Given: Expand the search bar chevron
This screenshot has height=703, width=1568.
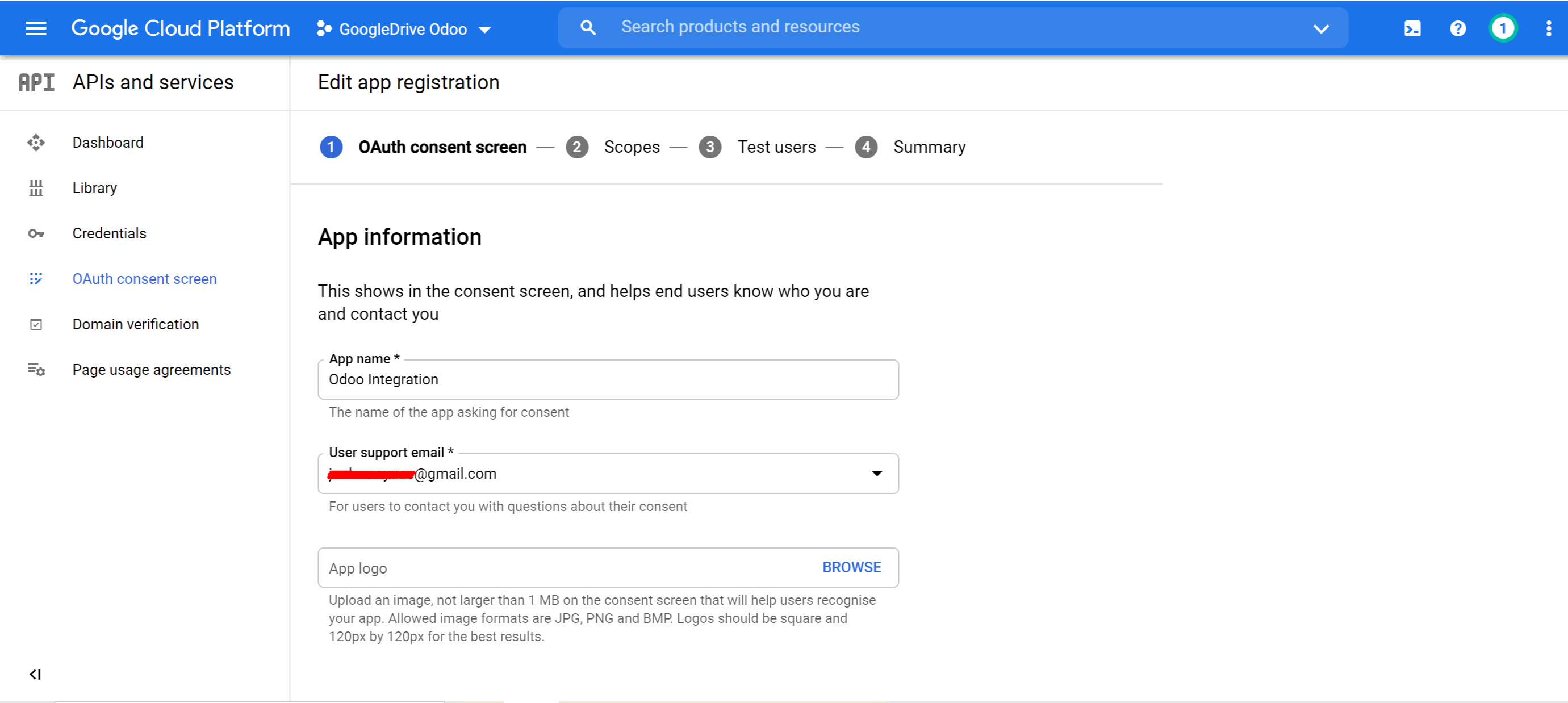Looking at the screenshot, I should (x=1321, y=28).
